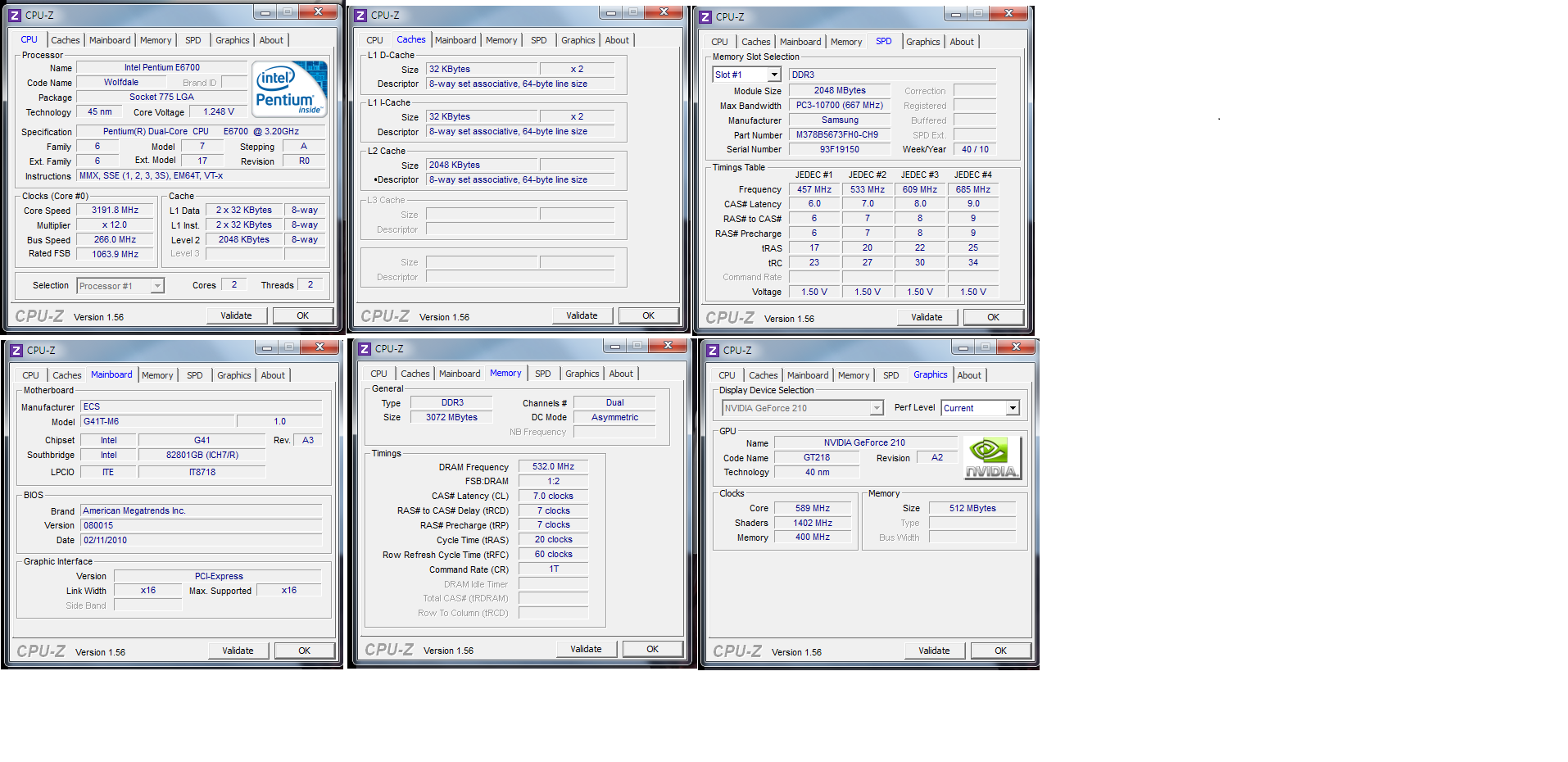This screenshot has width=1568, height=762.
Task: Open the Processor #1 selection dropdown
Action: [157, 286]
